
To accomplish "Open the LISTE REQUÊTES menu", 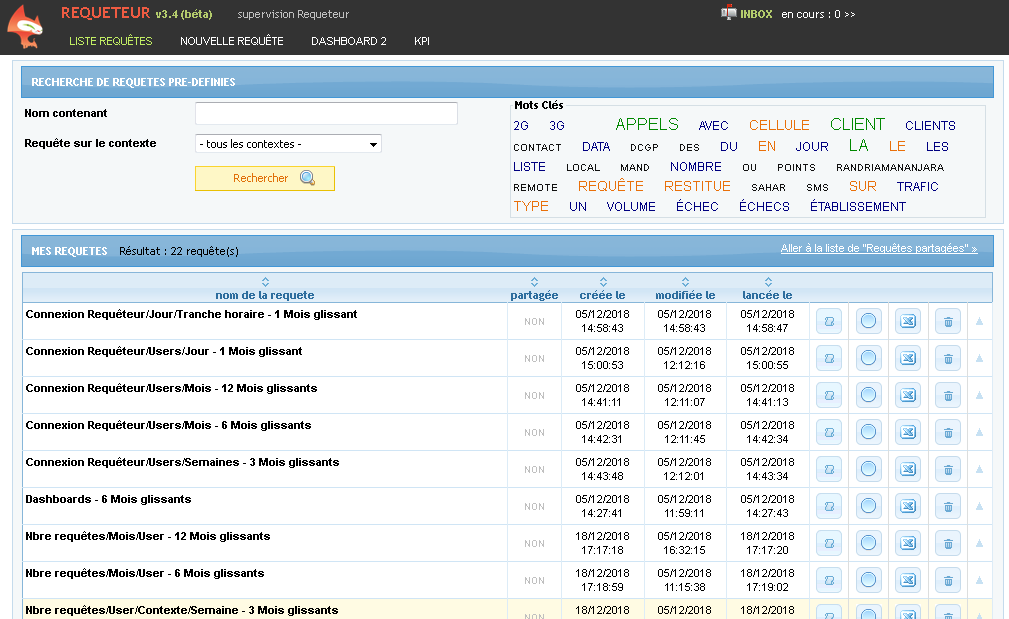I will tap(111, 41).
